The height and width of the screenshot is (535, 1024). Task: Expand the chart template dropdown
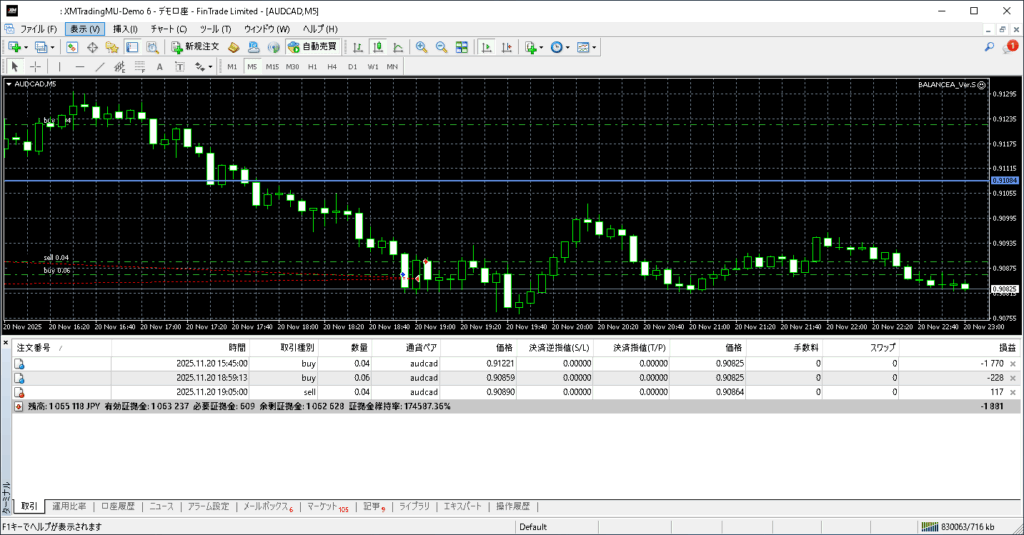596,47
